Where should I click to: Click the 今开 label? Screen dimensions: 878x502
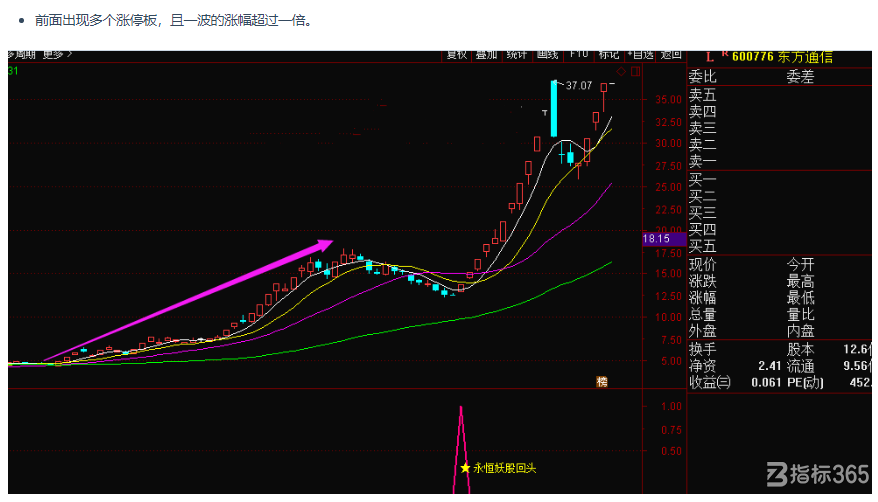(800, 264)
